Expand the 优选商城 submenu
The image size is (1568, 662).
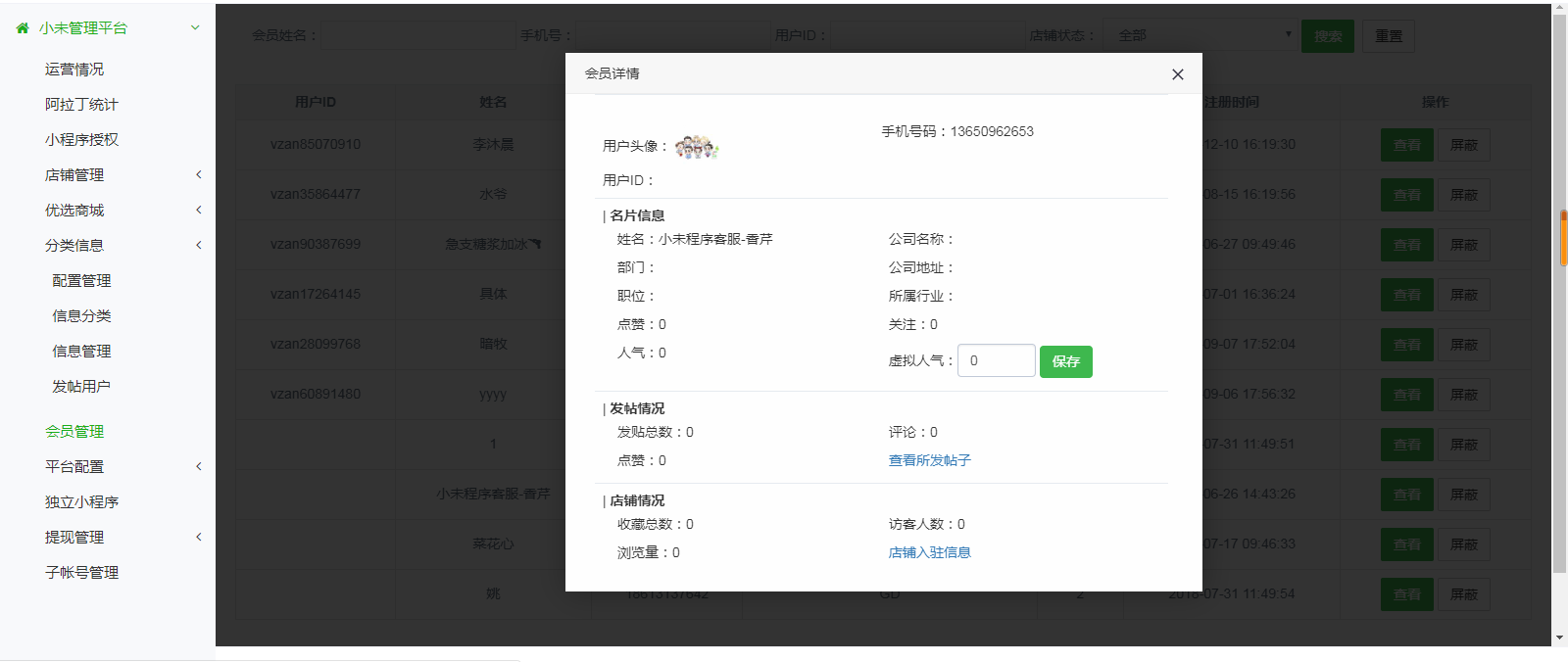pyautogui.click(x=198, y=211)
